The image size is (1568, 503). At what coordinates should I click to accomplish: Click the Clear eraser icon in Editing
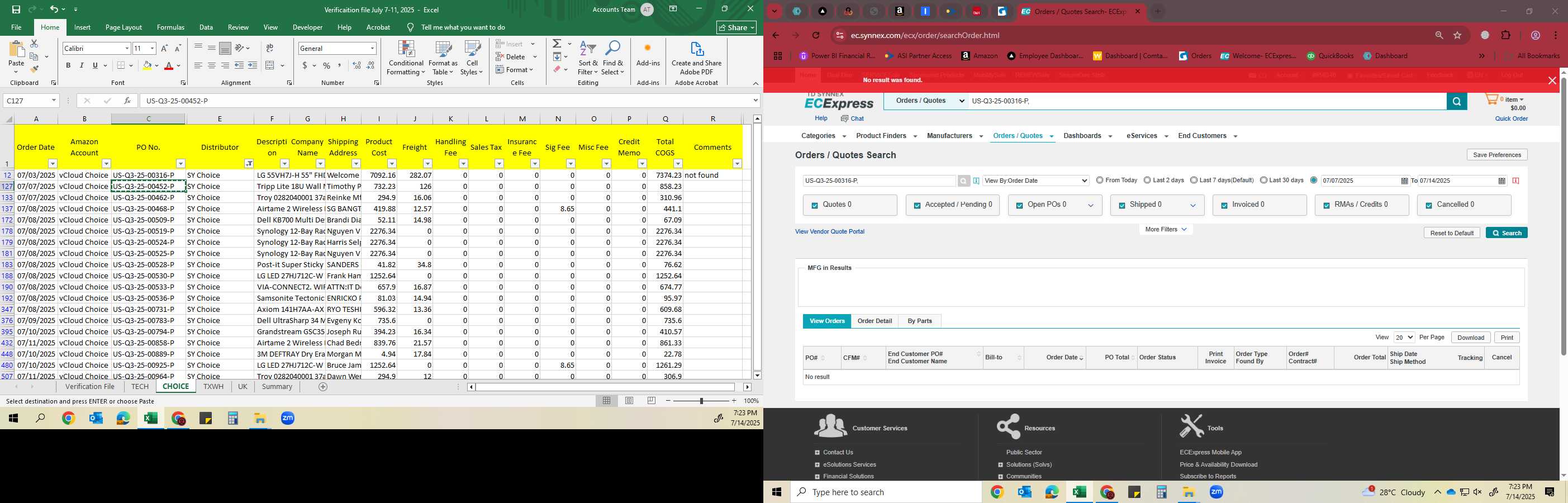[557, 69]
